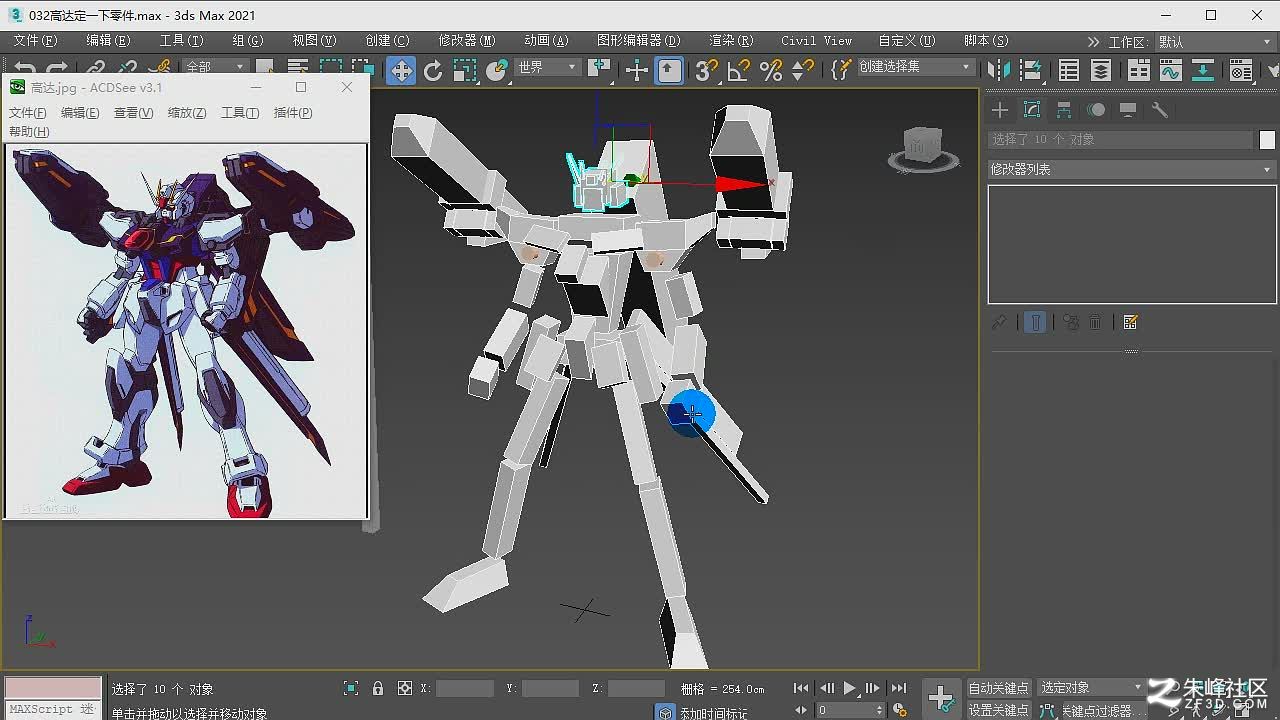Click the Pin Stack icon
This screenshot has height=720, width=1280.
pyautogui.click(x=999, y=322)
